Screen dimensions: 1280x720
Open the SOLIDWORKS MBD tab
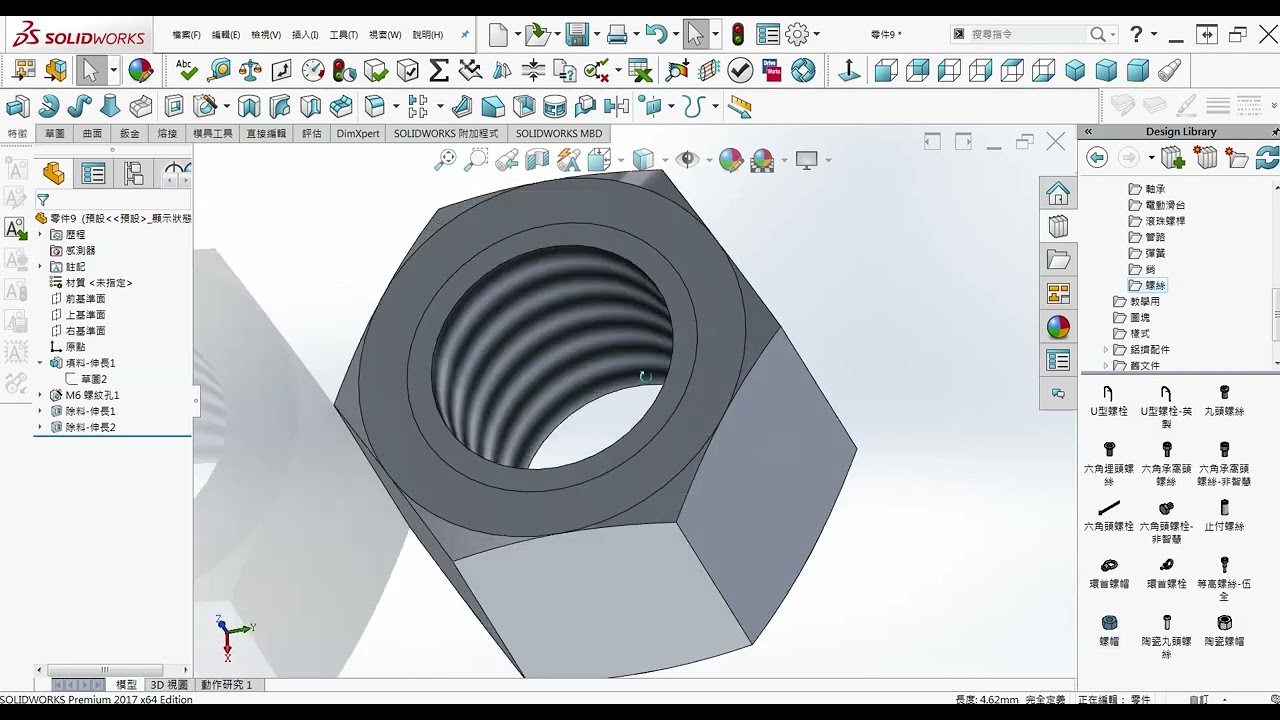559,133
